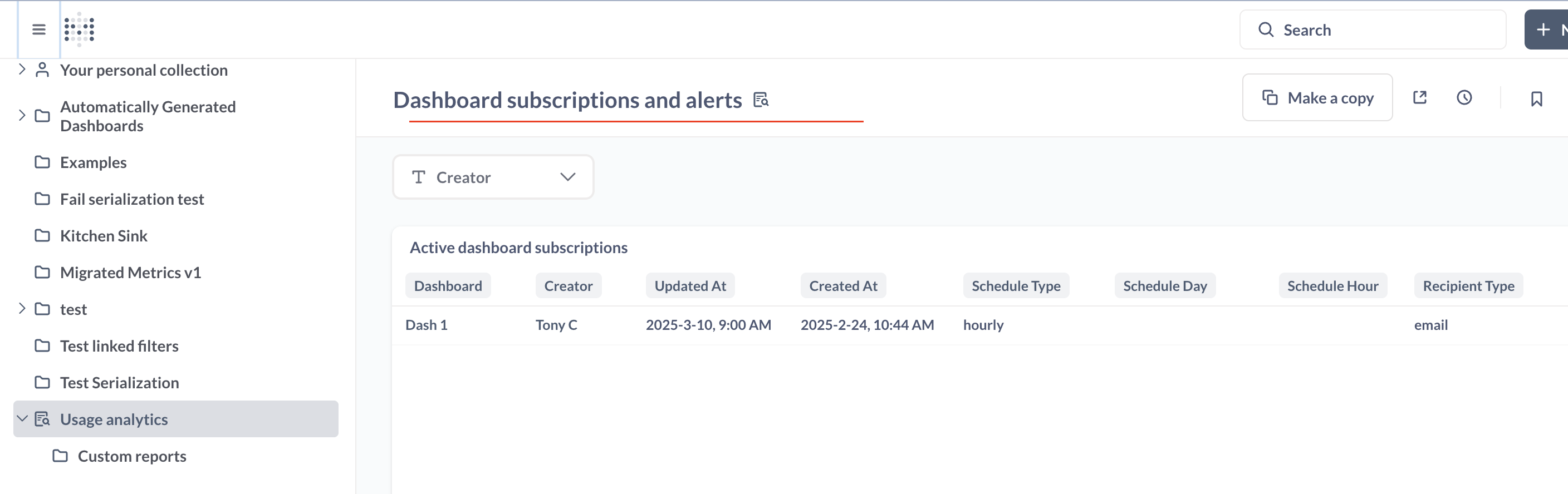Click the Test Serialization folder icon

(x=42, y=382)
